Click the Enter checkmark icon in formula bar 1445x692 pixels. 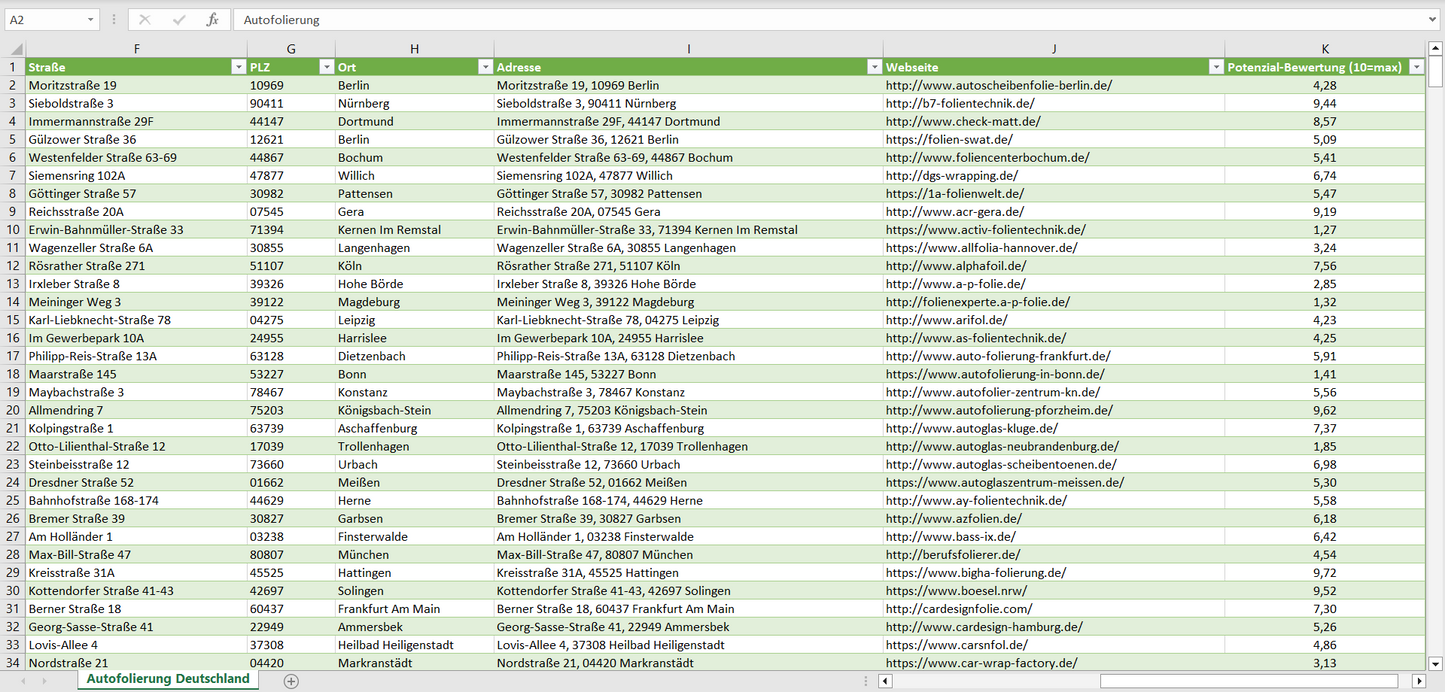coord(179,20)
